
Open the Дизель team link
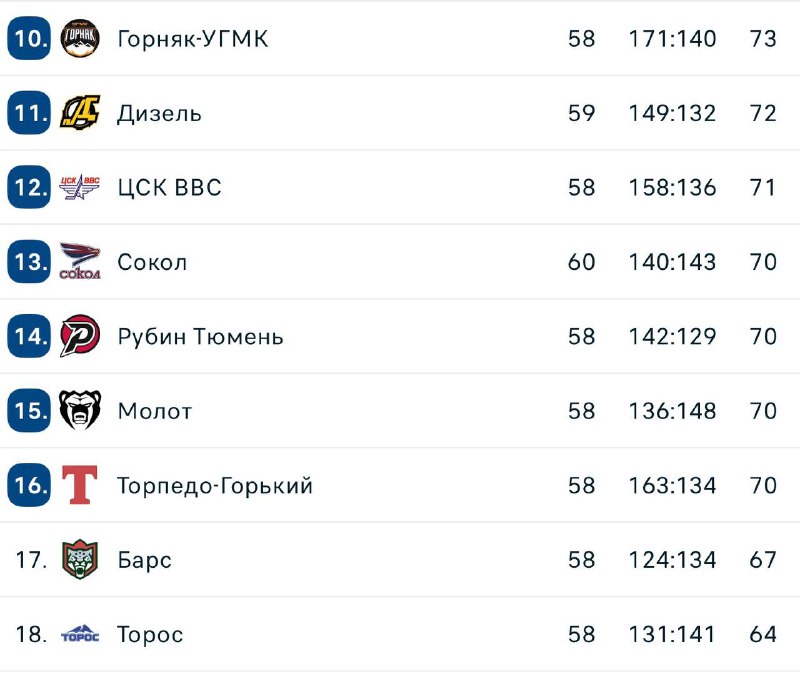click(x=159, y=113)
